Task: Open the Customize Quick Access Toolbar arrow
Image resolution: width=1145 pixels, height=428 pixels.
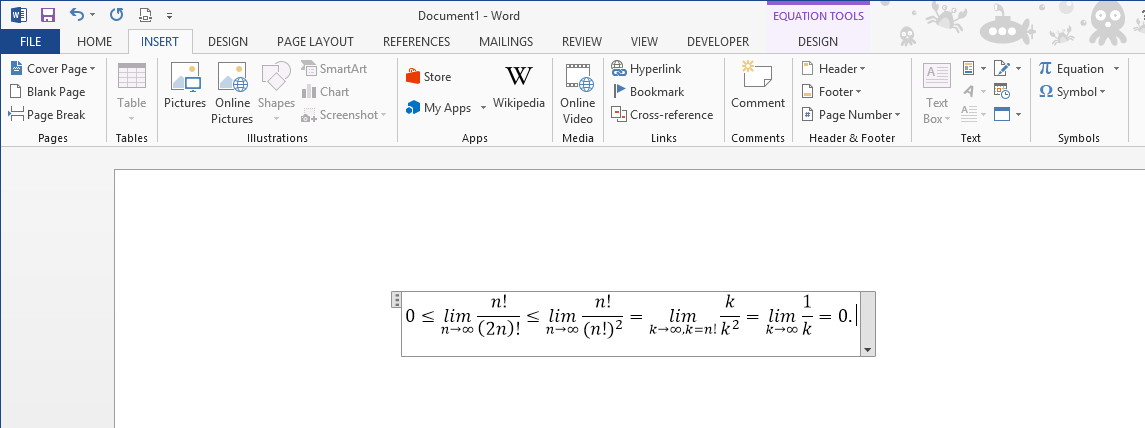Action: click(x=169, y=15)
